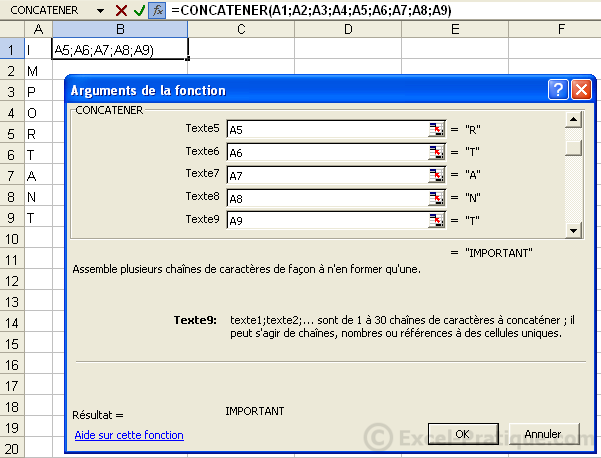Close the Arguments de la fonction dialog
601x458 pixels.
coord(581,90)
